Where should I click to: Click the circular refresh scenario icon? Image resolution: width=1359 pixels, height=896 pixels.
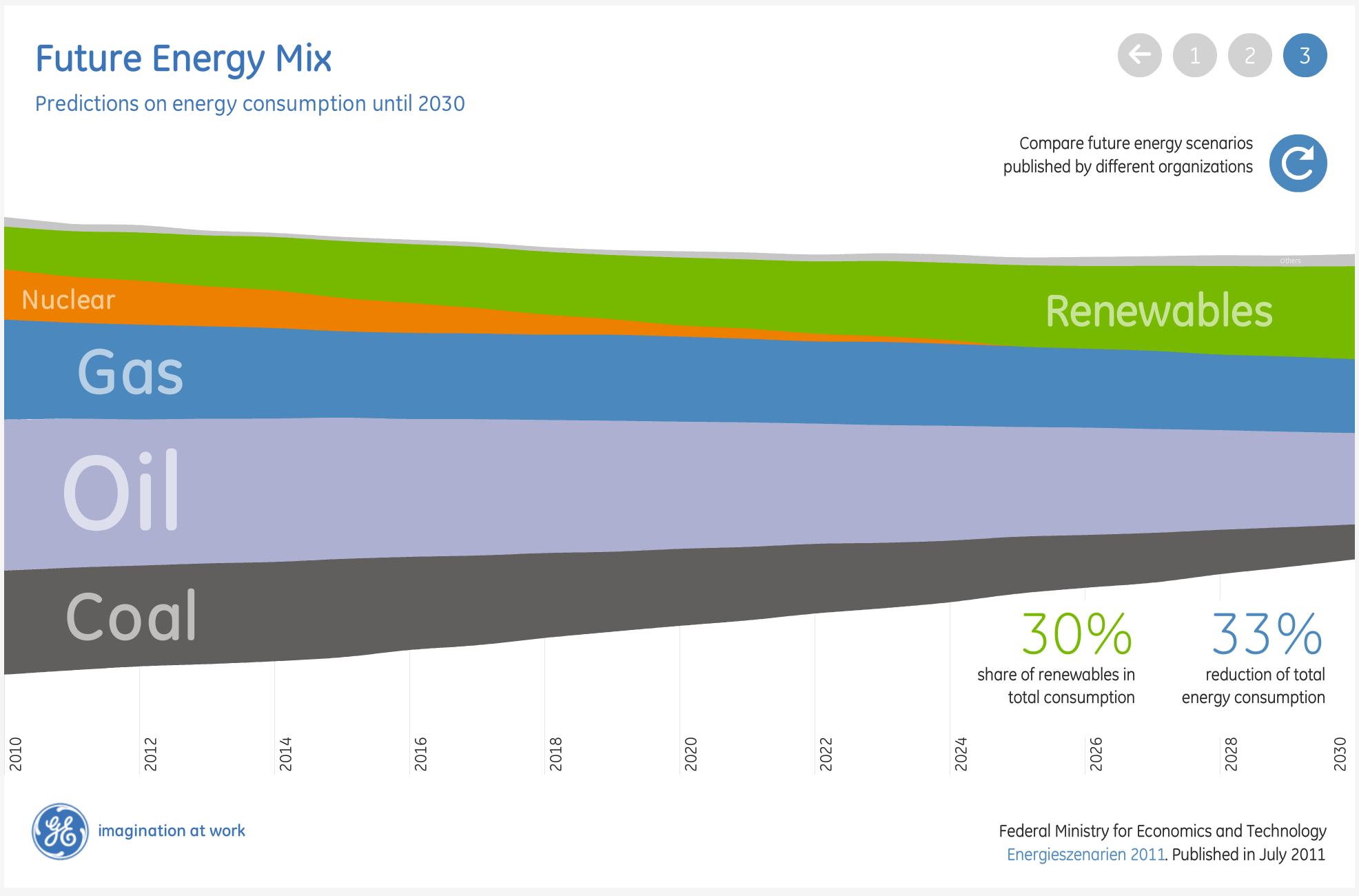[x=1298, y=163]
